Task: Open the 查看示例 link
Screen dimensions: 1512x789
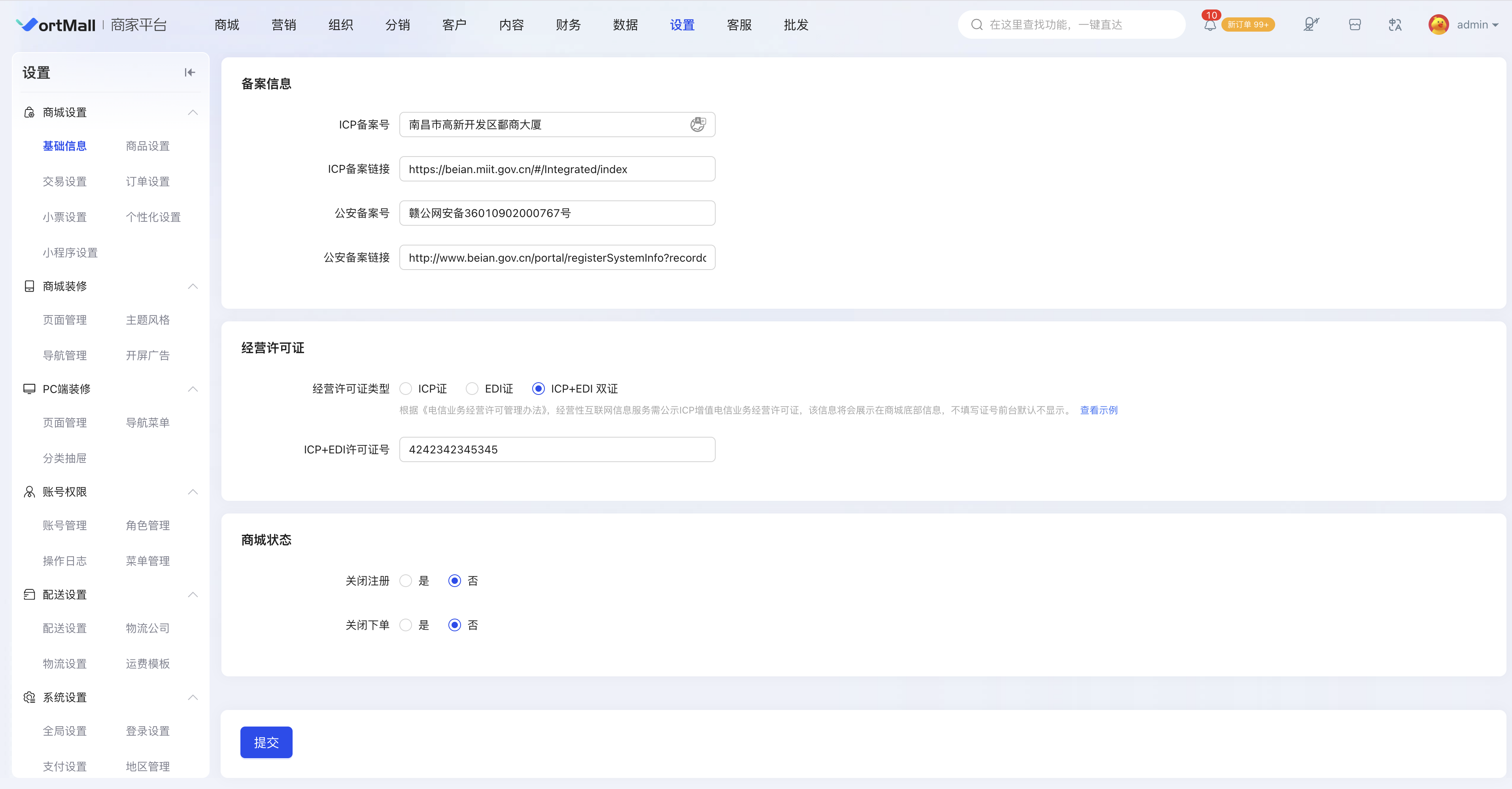Action: tap(1099, 410)
